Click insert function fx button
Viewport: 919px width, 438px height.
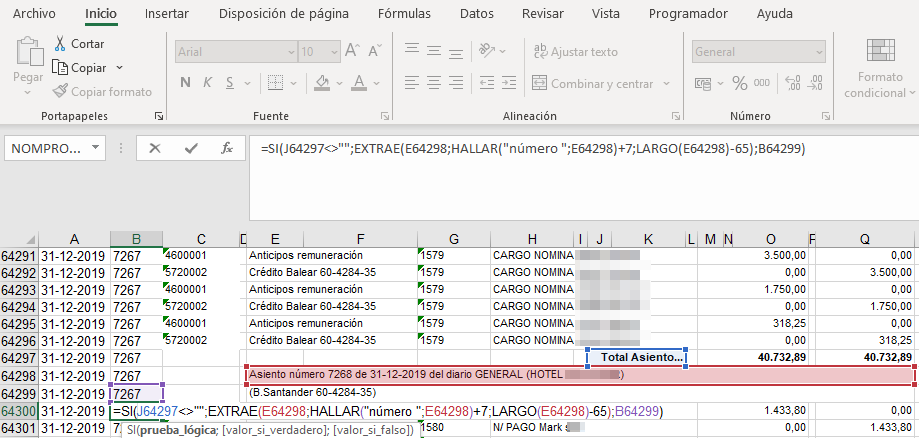pos(227,148)
